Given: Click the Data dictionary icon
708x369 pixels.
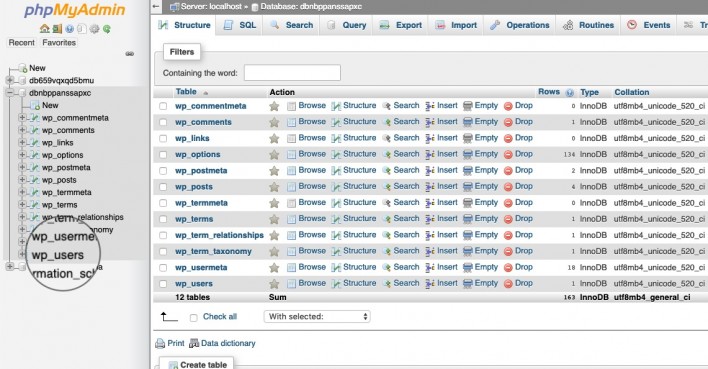Looking at the screenshot, I should [x=194, y=344].
